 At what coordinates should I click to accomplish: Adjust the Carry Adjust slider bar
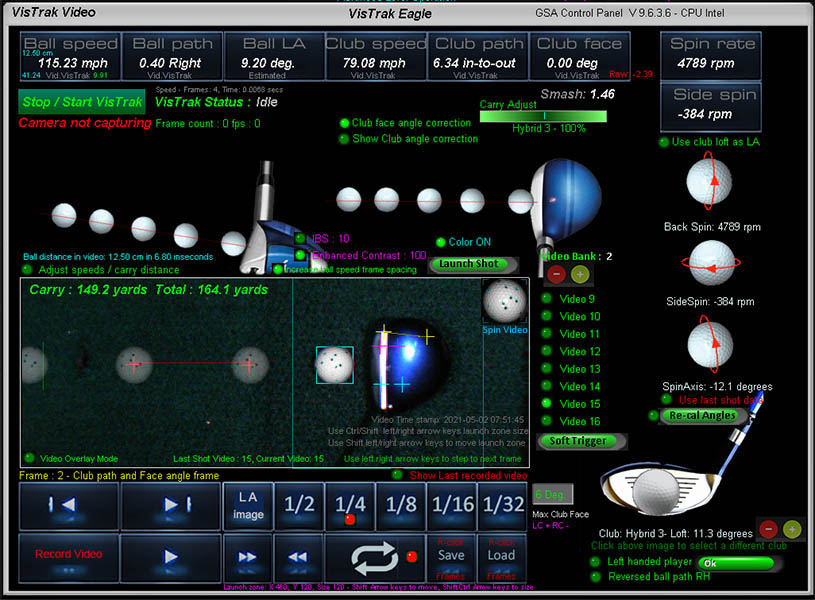coord(543,116)
